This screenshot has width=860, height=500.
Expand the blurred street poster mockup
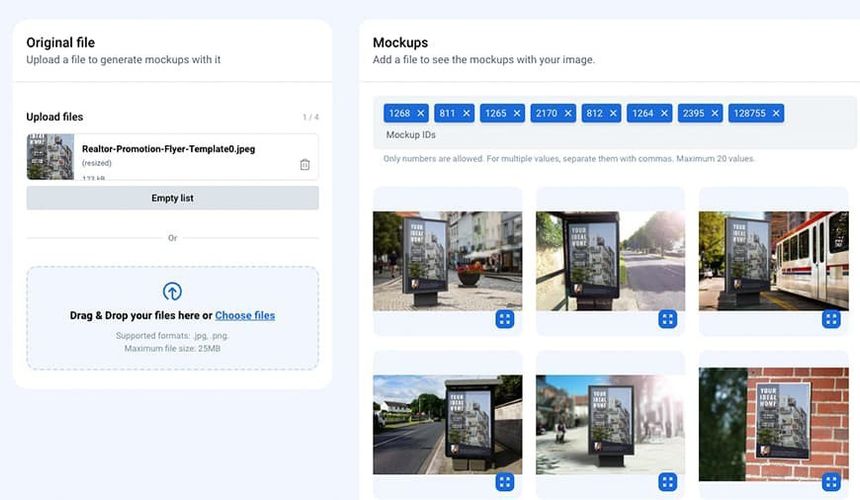pos(668,482)
